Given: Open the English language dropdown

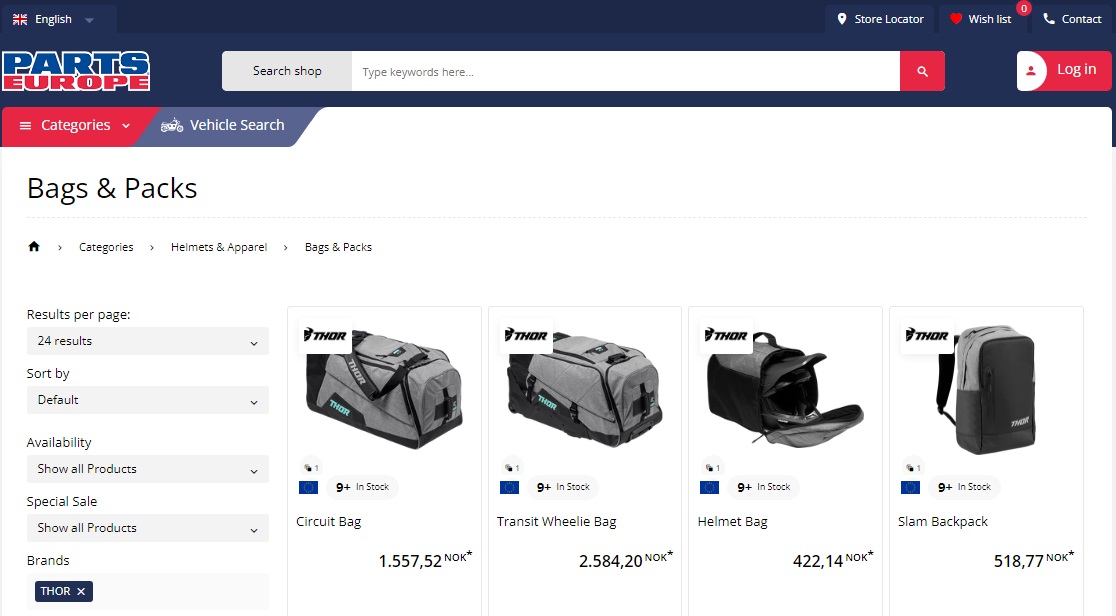Looking at the screenshot, I should tap(54, 19).
